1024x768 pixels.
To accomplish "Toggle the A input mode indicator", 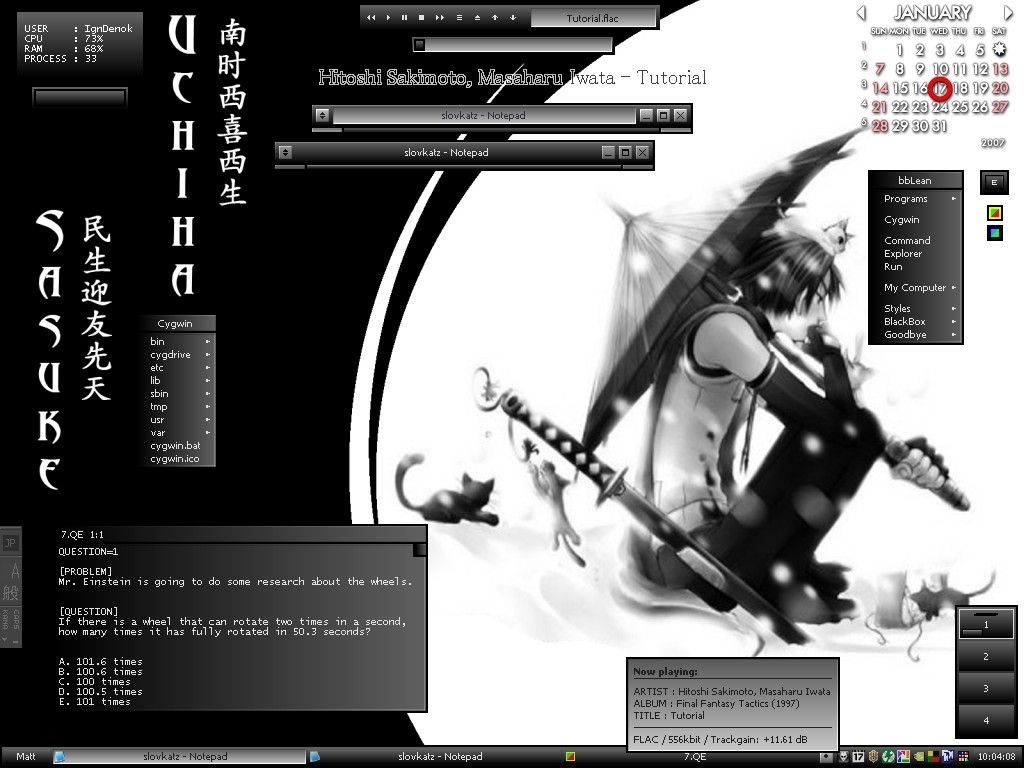I will [x=14, y=572].
